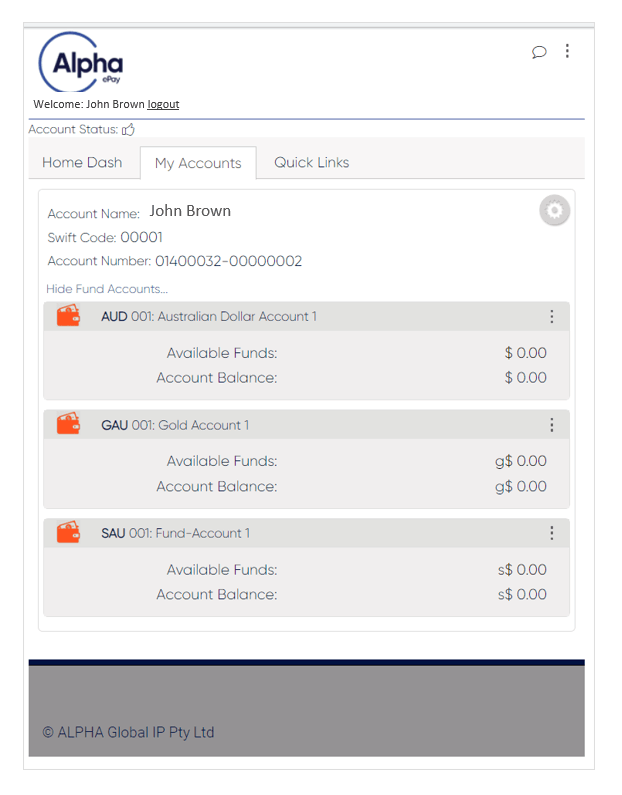The width and height of the screenshot is (622, 795).
Task: Select the My Accounts tab
Action: [x=198, y=163]
